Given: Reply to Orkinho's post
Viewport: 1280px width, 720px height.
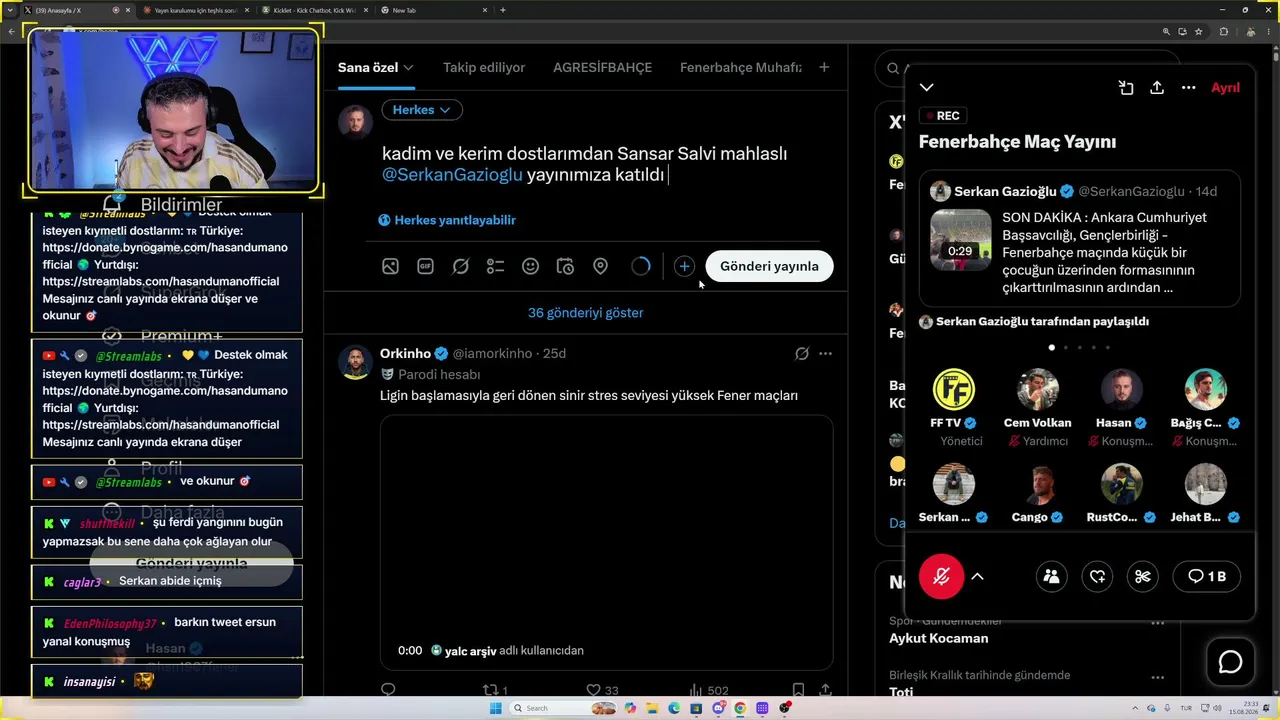Looking at the screenshot, I should click(388, 690).
